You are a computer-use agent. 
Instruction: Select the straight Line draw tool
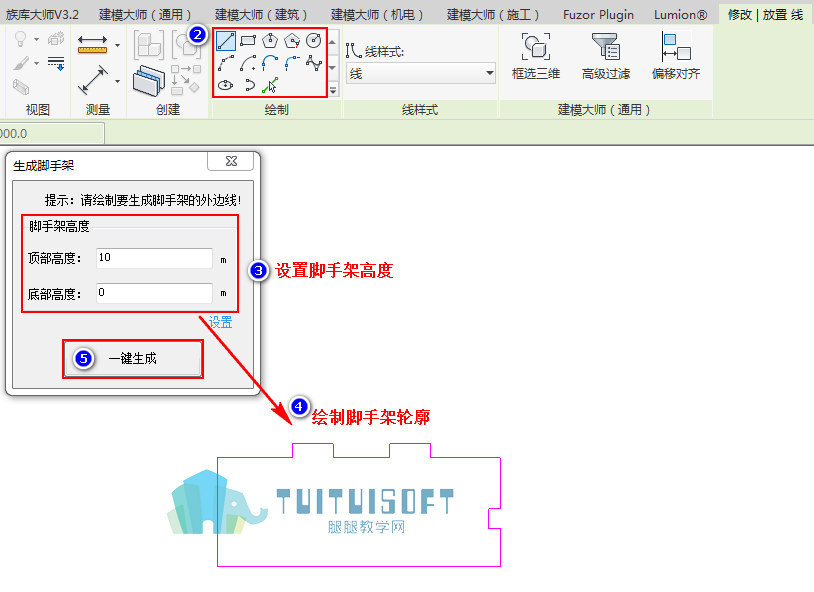(x=226, y=41)
